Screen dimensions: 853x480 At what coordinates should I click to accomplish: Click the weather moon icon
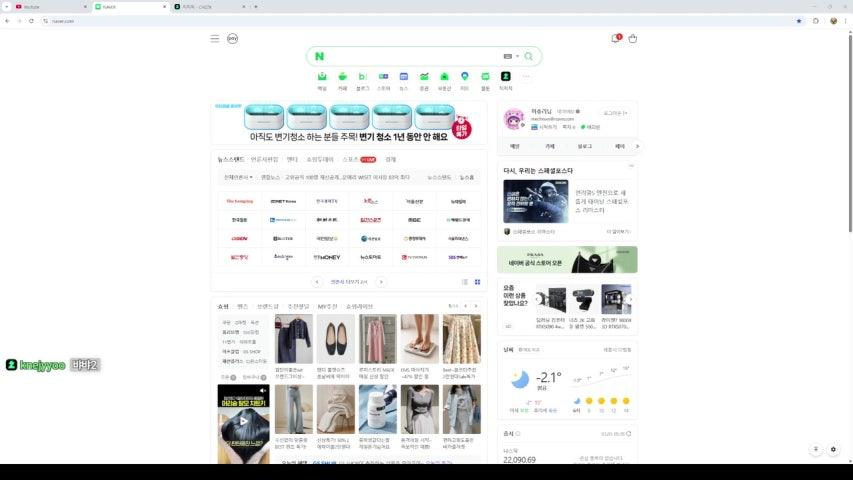click(x=520, y=379)
